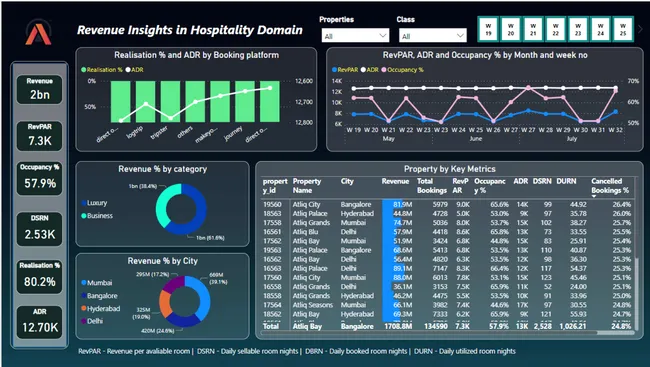
Task: Click the RevPAR 7.3K KPI card
Action: [39, 136]
